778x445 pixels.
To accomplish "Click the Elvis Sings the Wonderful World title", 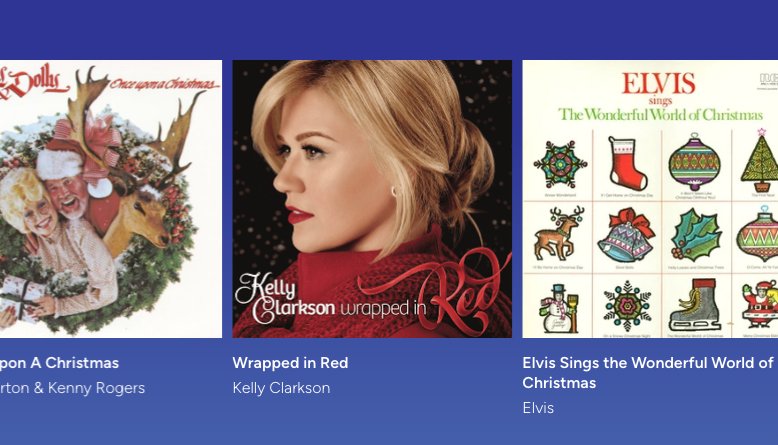I will click(650, 373).
